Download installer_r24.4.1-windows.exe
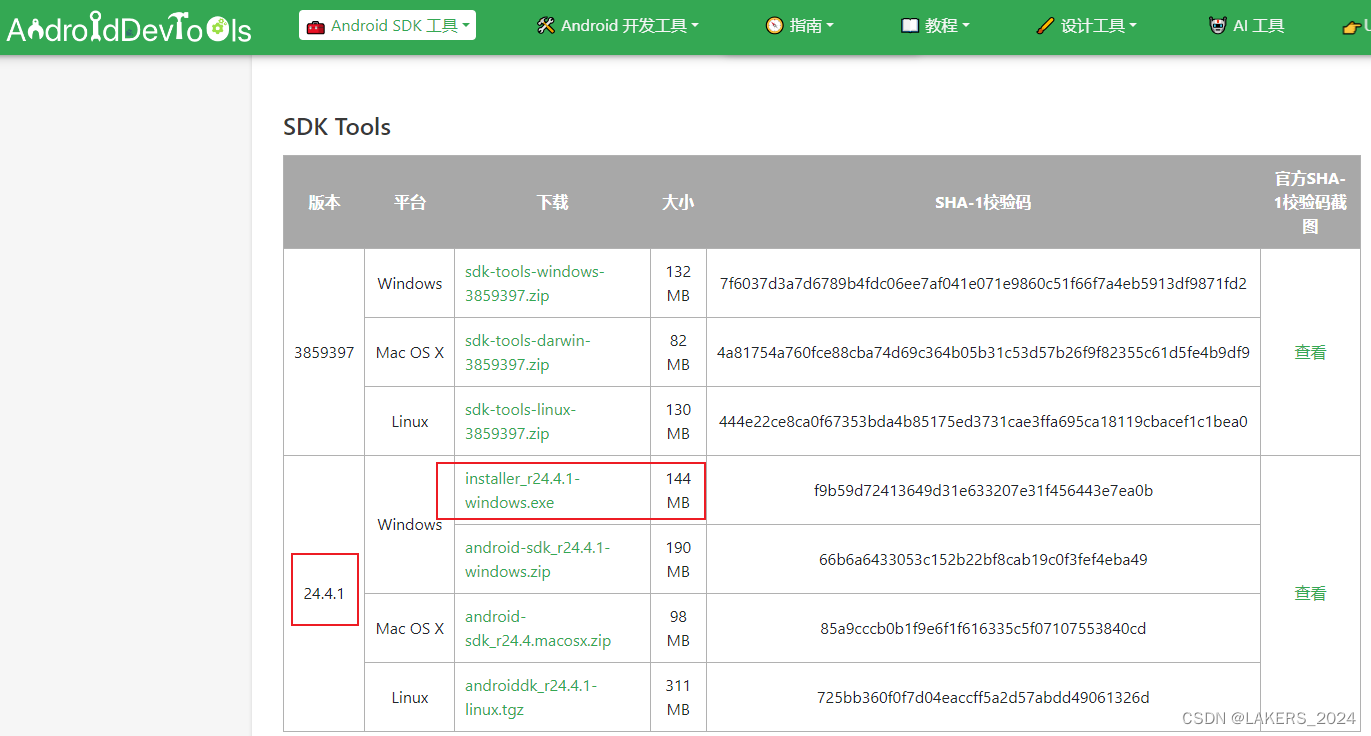Image resolution: width=1371 pixels, height=736 pixels. (x=522, y=491)
